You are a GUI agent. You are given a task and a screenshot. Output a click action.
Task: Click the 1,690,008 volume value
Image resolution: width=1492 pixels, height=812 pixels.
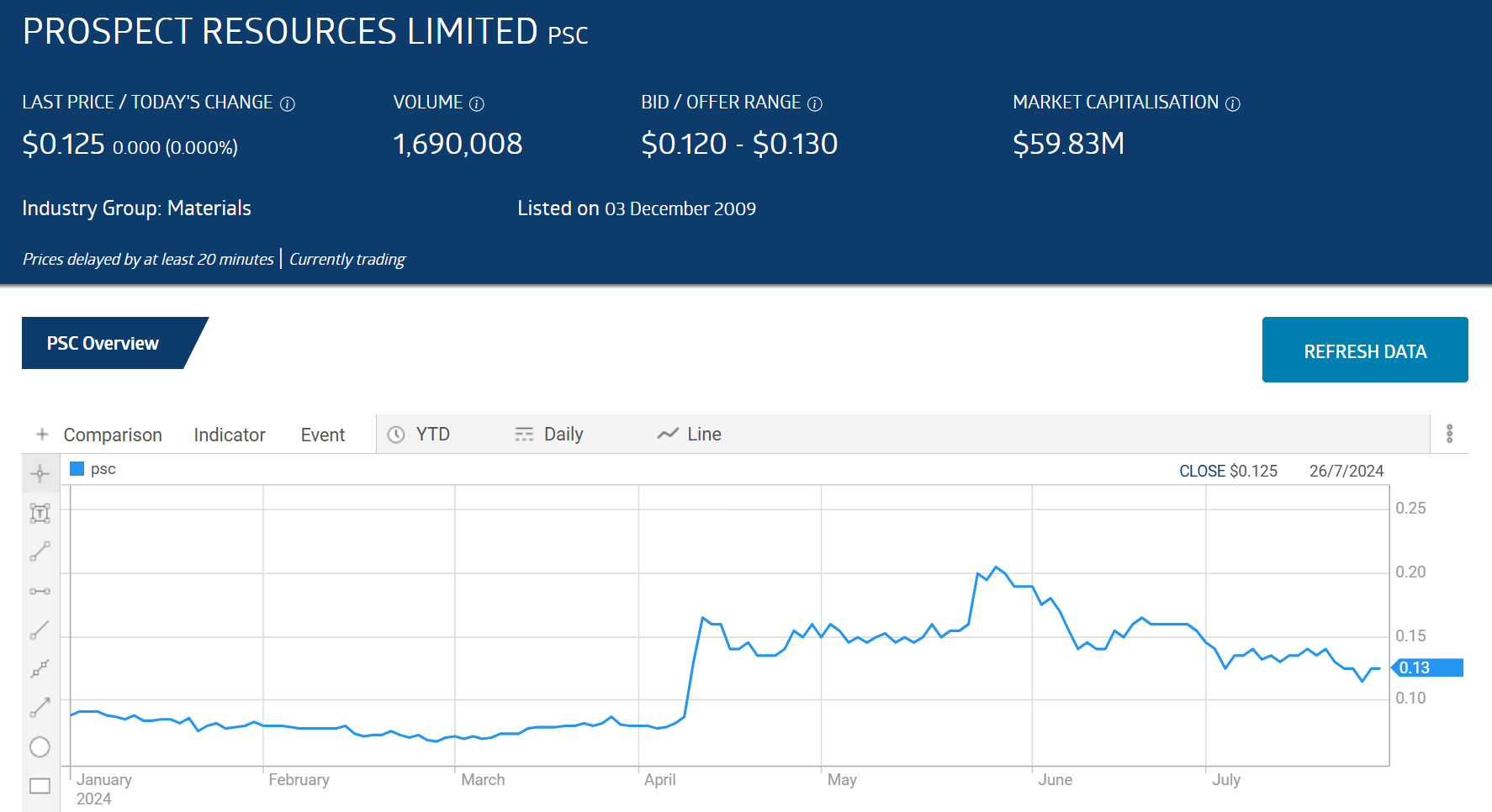(458, 144)
